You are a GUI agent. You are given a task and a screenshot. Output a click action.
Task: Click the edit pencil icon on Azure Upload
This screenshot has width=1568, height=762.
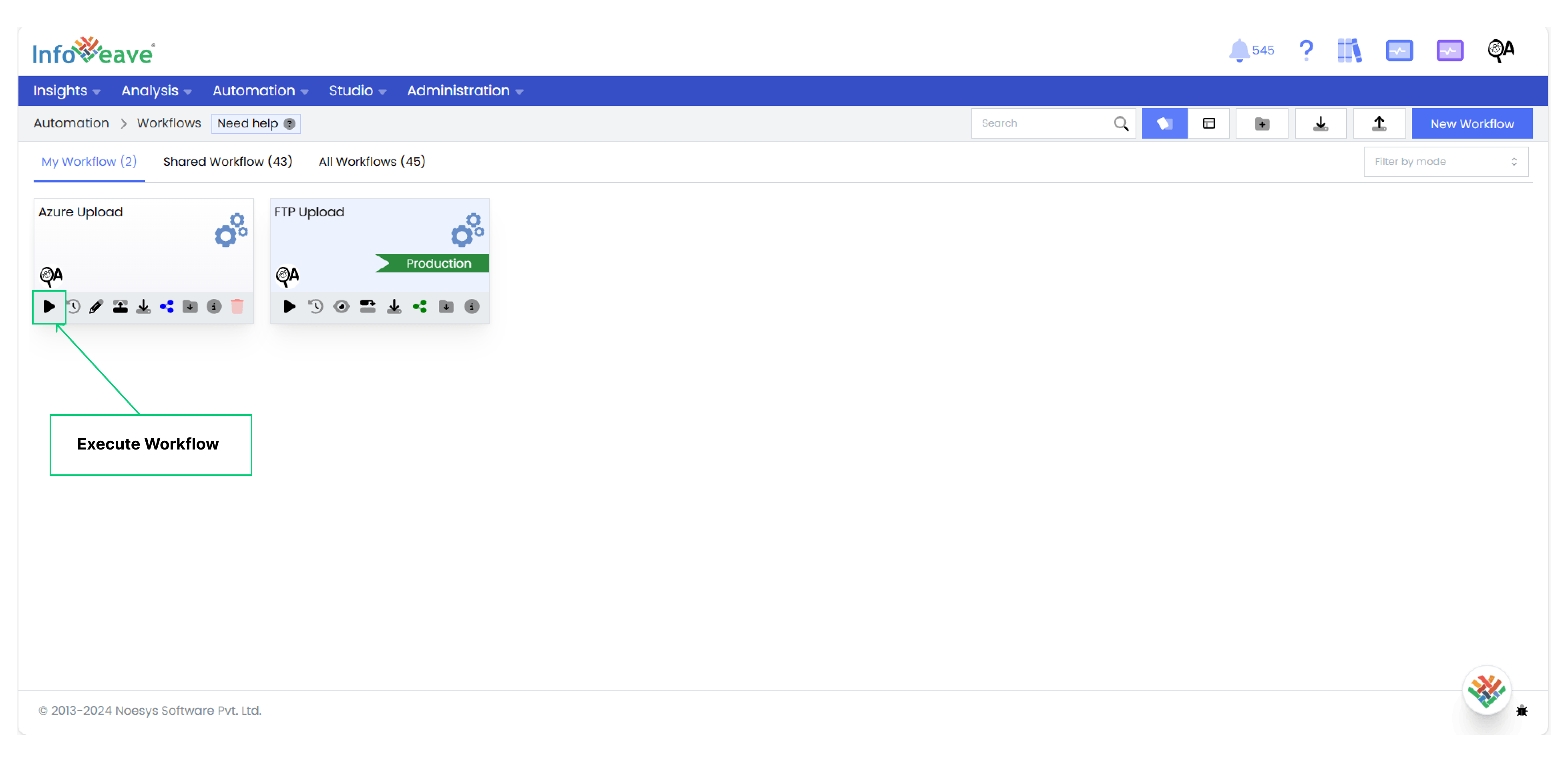click(95, 307)
